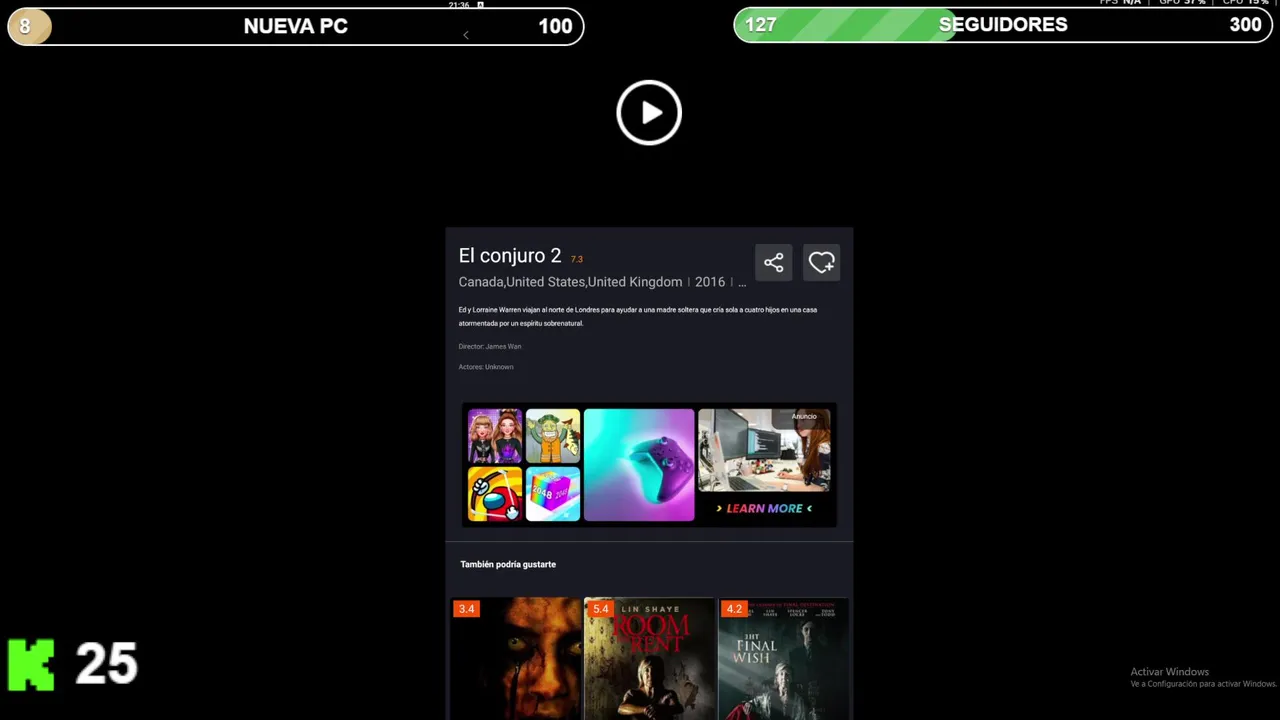
Task: Click the SEGUIDORES followers progress bar
Action: pyautogui.click(x=1003, y=25)
